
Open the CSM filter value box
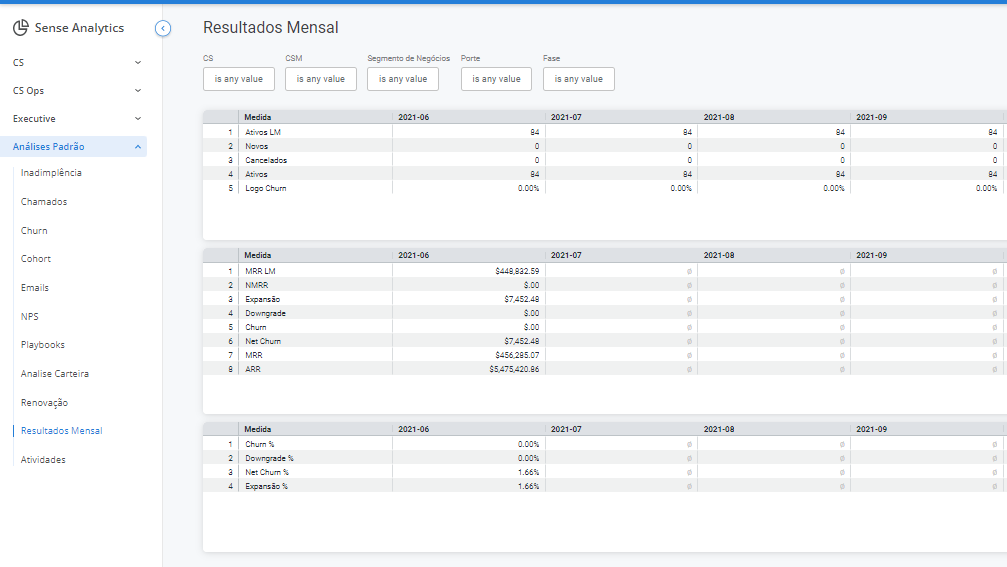[x=321, y=79]
